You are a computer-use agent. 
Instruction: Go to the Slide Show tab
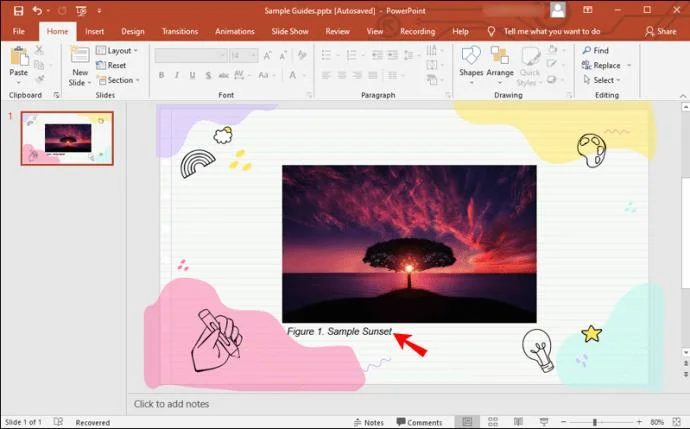pos(290,31)
